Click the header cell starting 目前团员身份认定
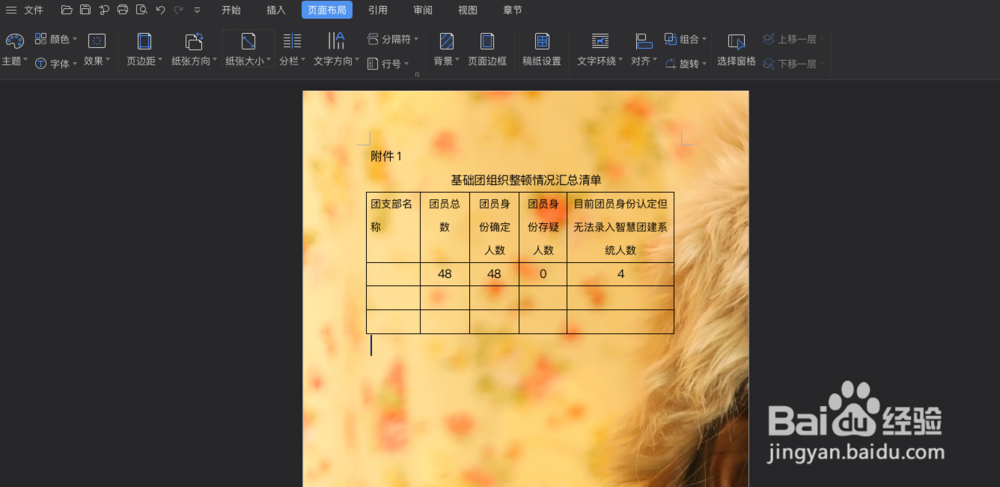The image size is (1000, 487). click(x=621, y=227)
